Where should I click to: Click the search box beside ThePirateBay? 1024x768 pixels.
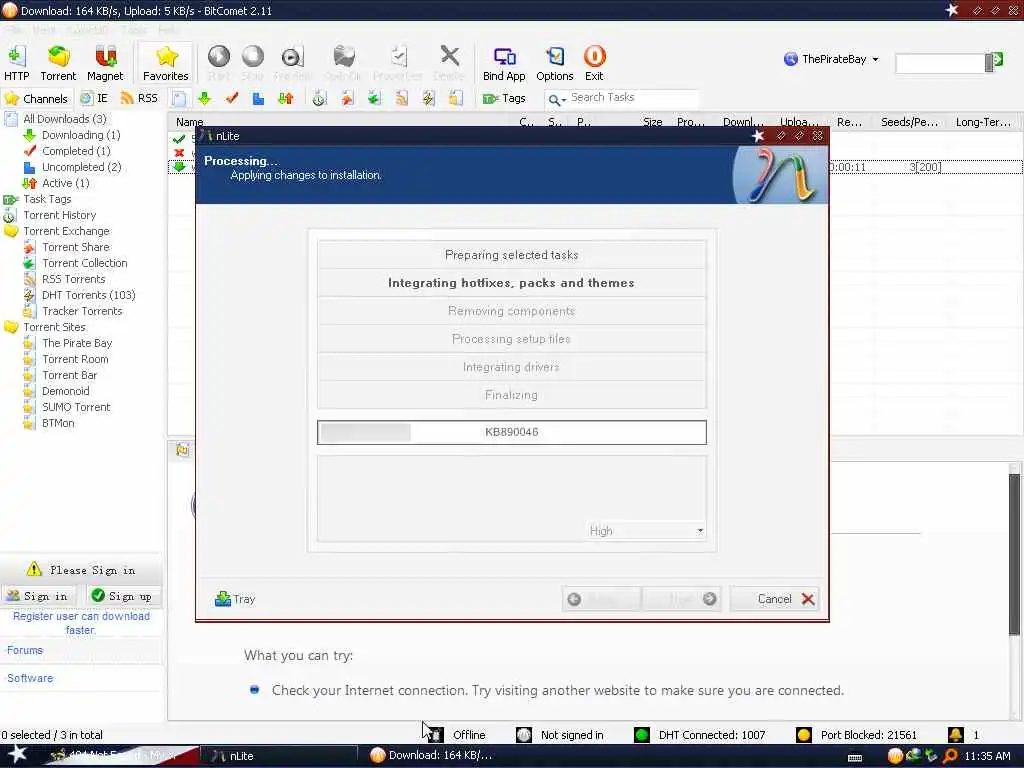[940, 63]
